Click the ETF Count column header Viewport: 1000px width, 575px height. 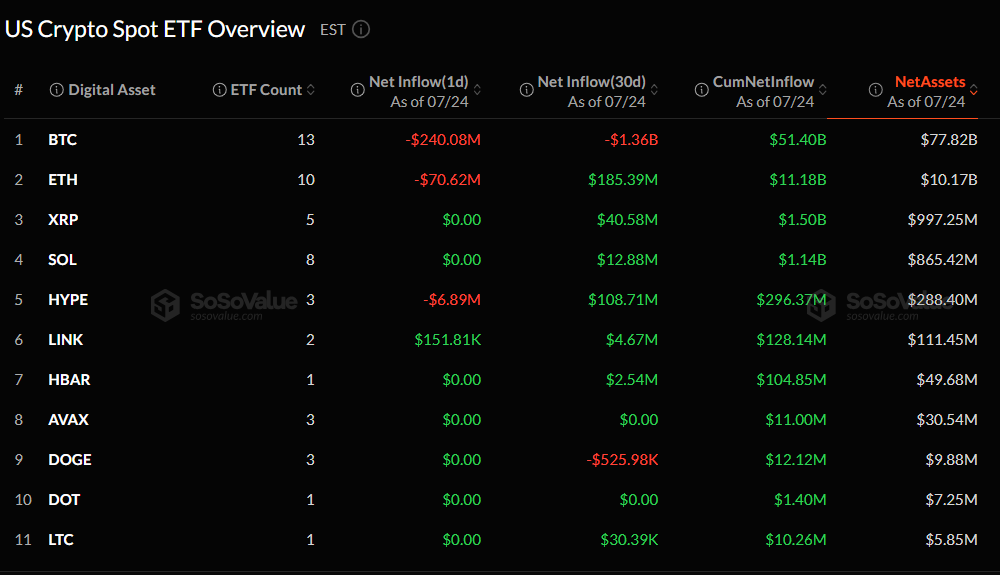point(266,90)
